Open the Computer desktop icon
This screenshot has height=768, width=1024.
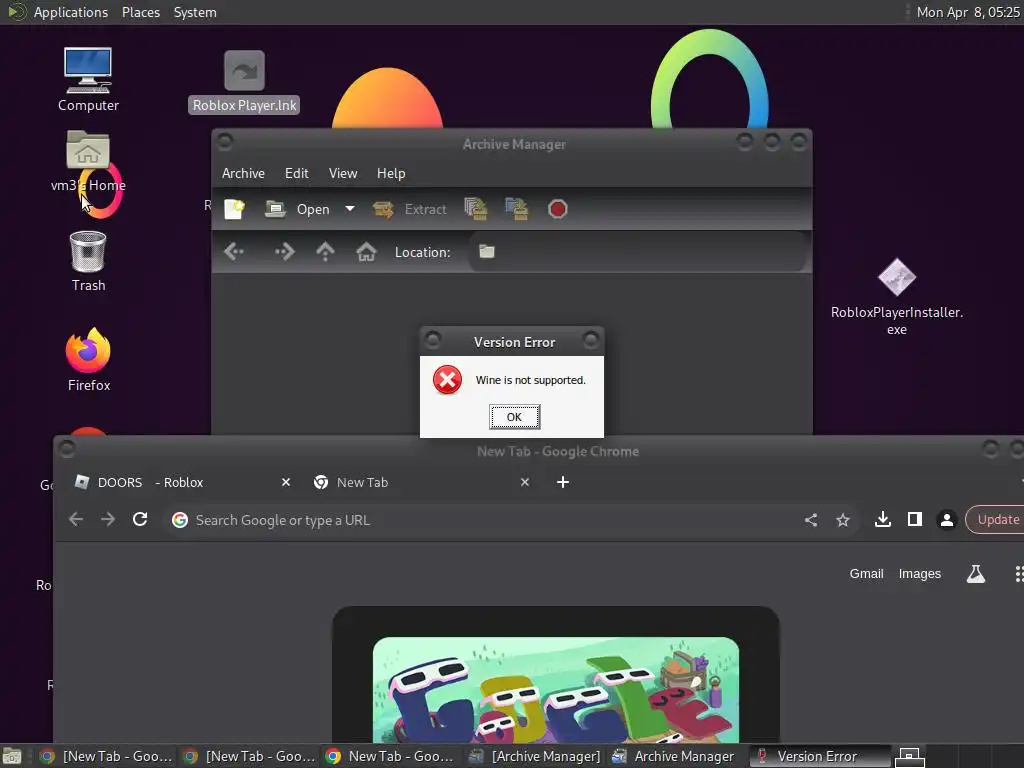pyautogui.click(x=88, y=79)
